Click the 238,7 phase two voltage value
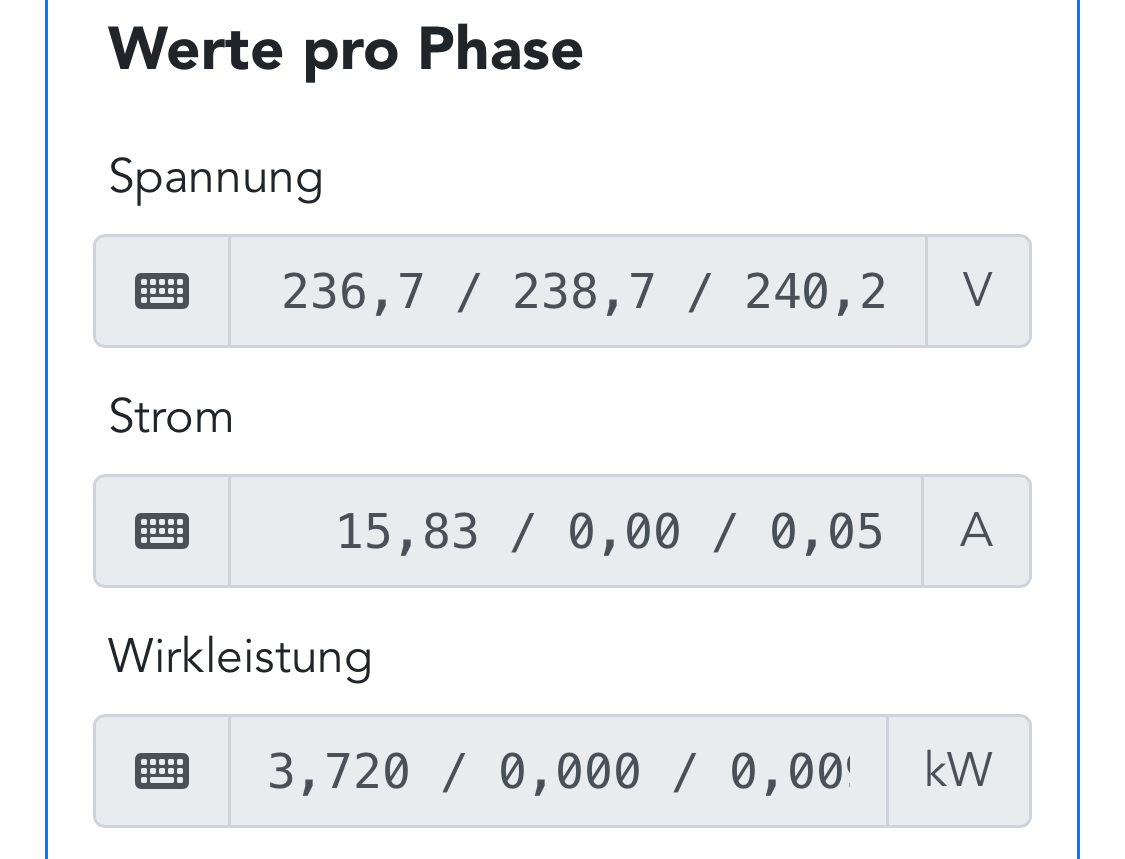Image resolution: width=1125 pixels, height=859 pixels. [584, 293]
